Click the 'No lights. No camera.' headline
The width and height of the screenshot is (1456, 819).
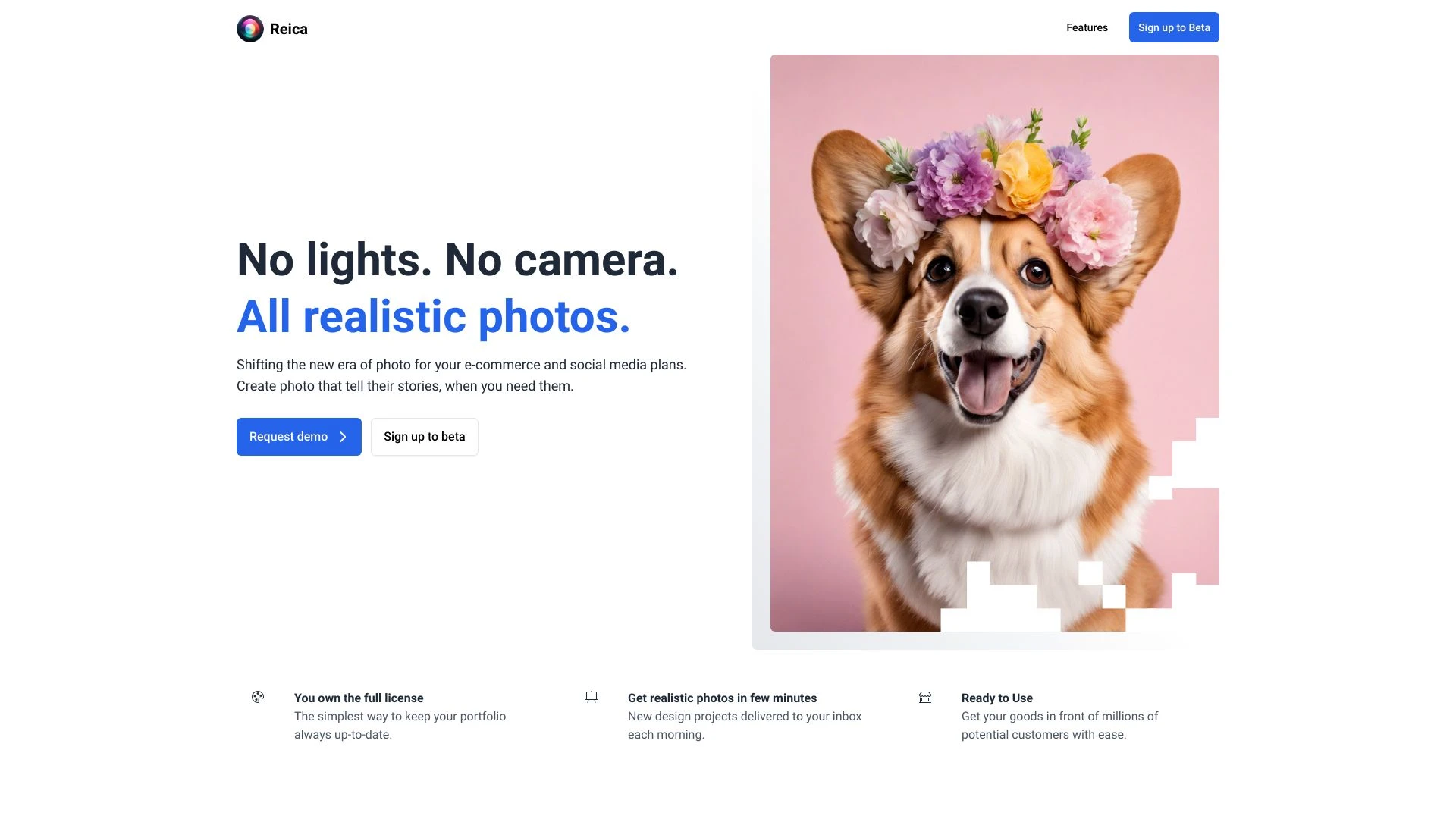pos(457,259)
